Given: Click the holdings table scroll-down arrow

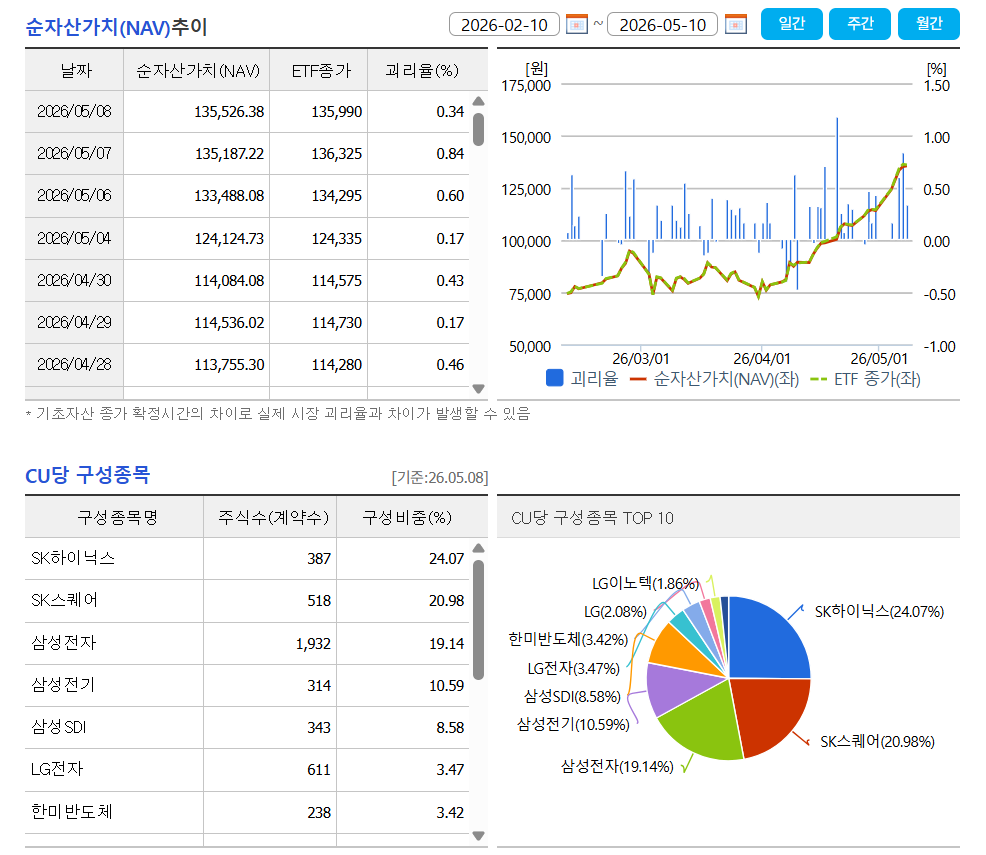Looking at the screenshot, I should pyautogui.click(x=479, y=836).
